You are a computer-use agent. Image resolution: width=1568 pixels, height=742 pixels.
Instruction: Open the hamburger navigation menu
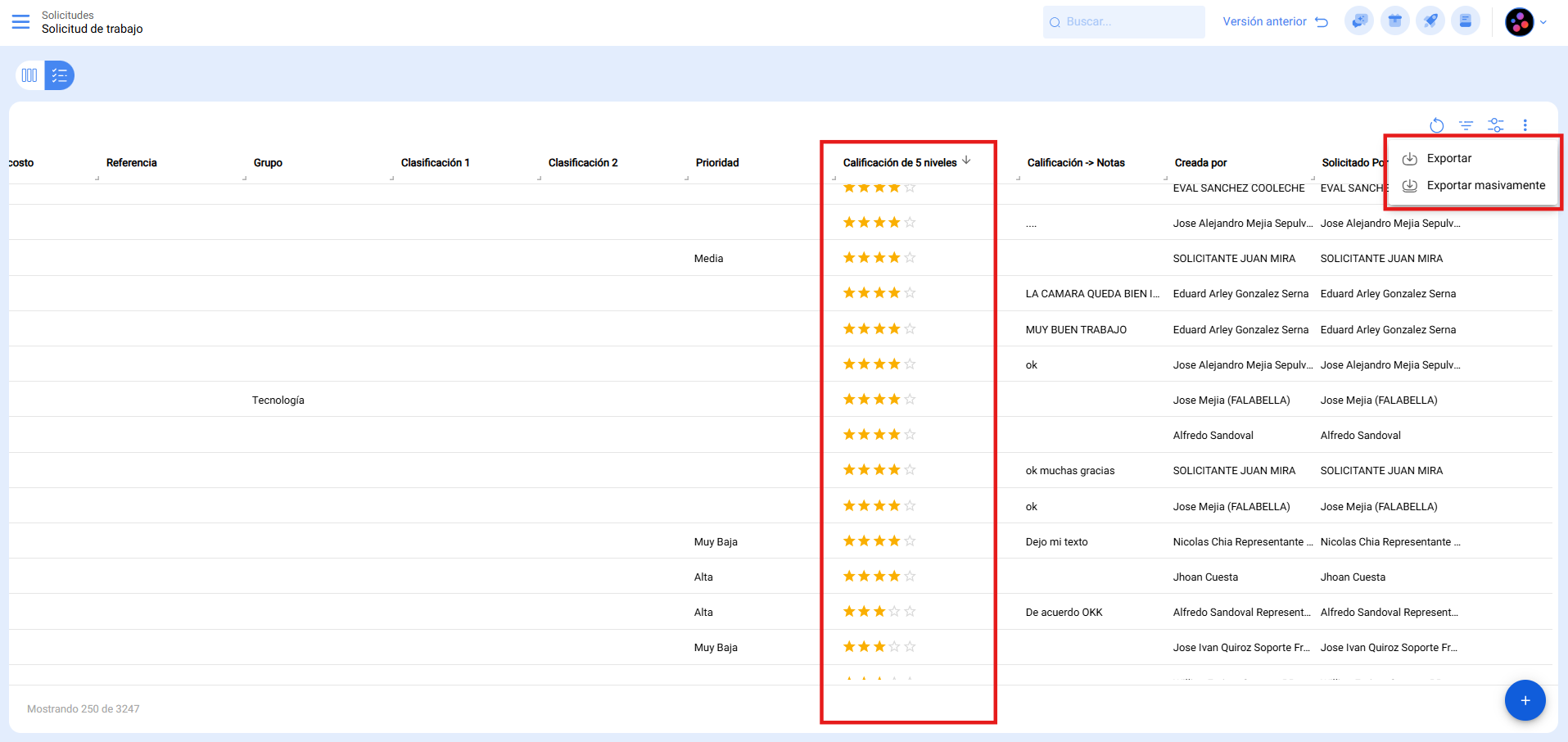click(20, 21)
